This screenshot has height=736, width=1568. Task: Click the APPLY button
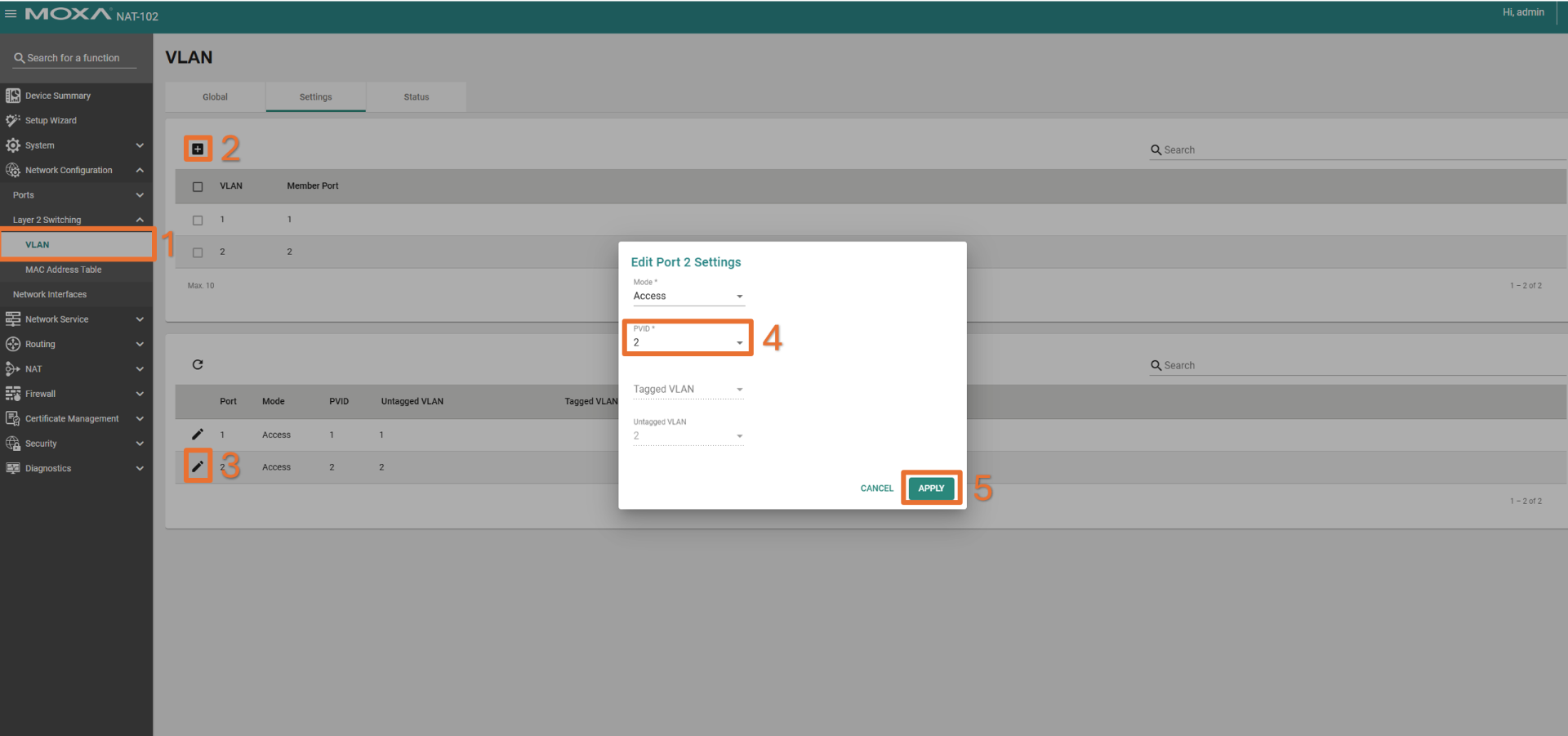[930, 488]
